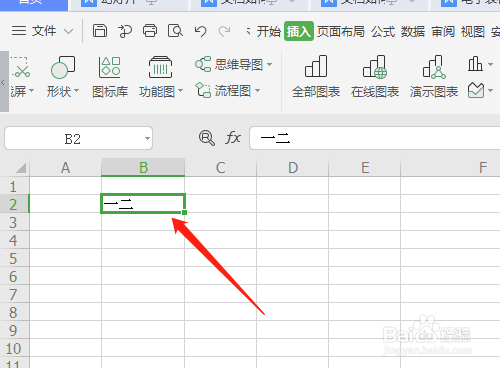Open the 演示图表 presentation charts button
This screenshot has height=368, width=500.
point(434,77)
